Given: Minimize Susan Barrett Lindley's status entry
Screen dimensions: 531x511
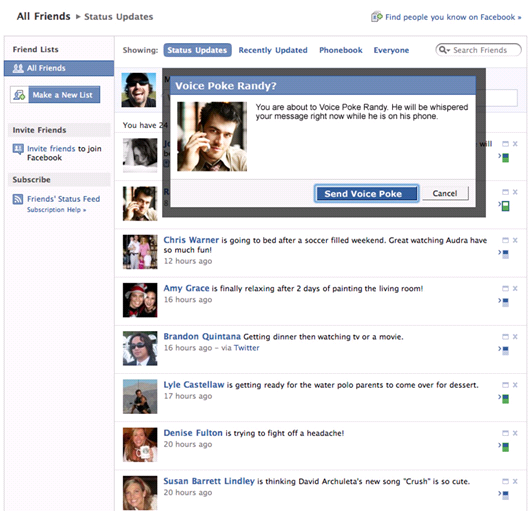Looking at the screenshot, I should [x=505, y=481].
